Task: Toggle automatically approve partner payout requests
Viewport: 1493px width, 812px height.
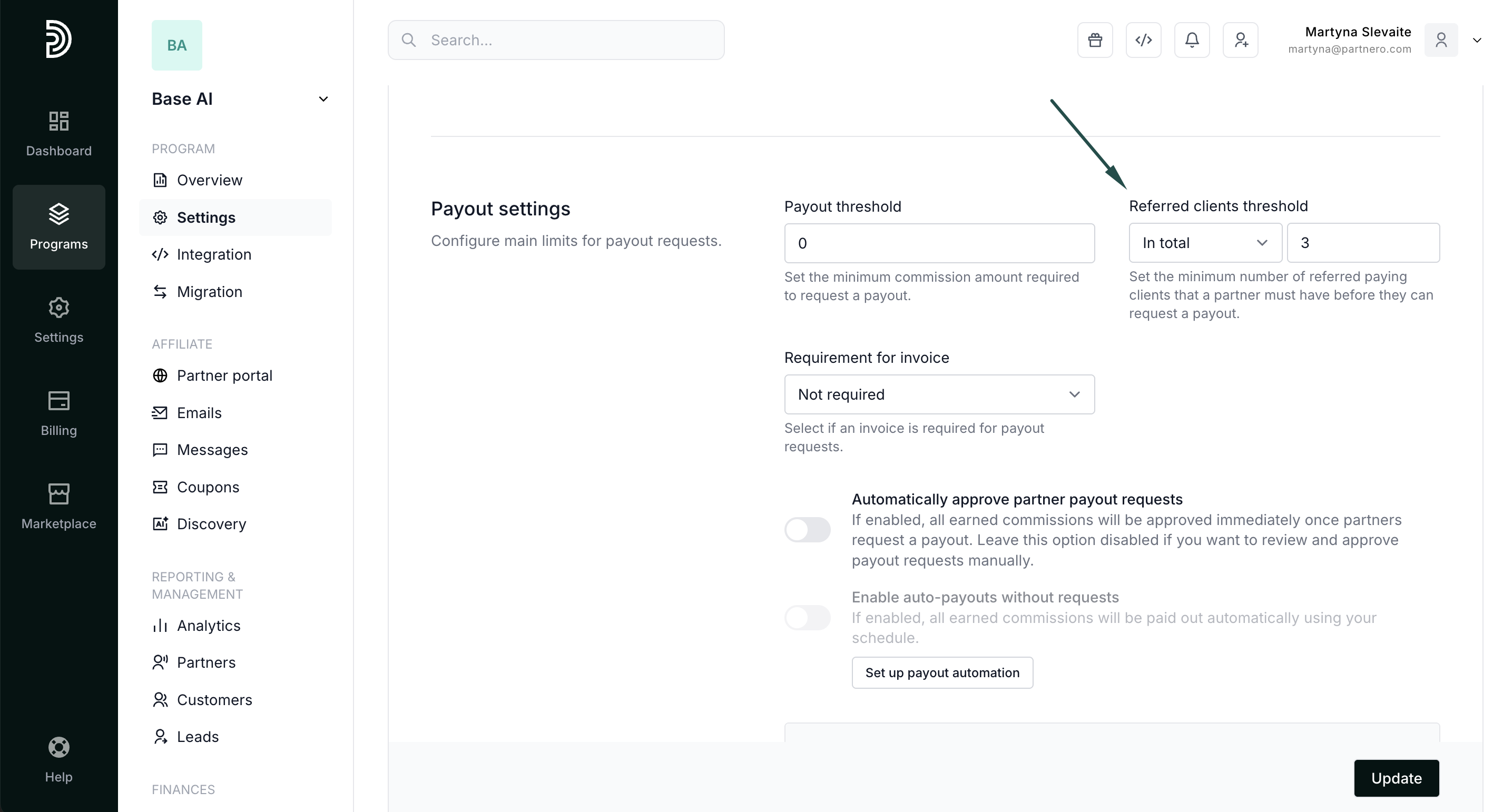Action: pos(807,529)
